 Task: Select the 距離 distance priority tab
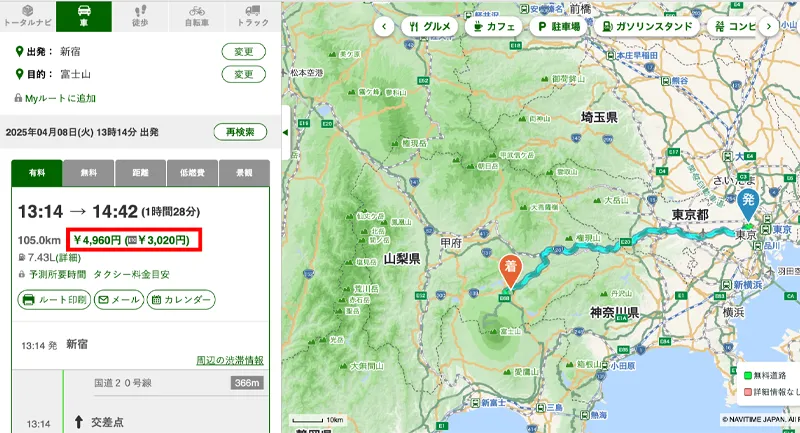coord(140,173)
